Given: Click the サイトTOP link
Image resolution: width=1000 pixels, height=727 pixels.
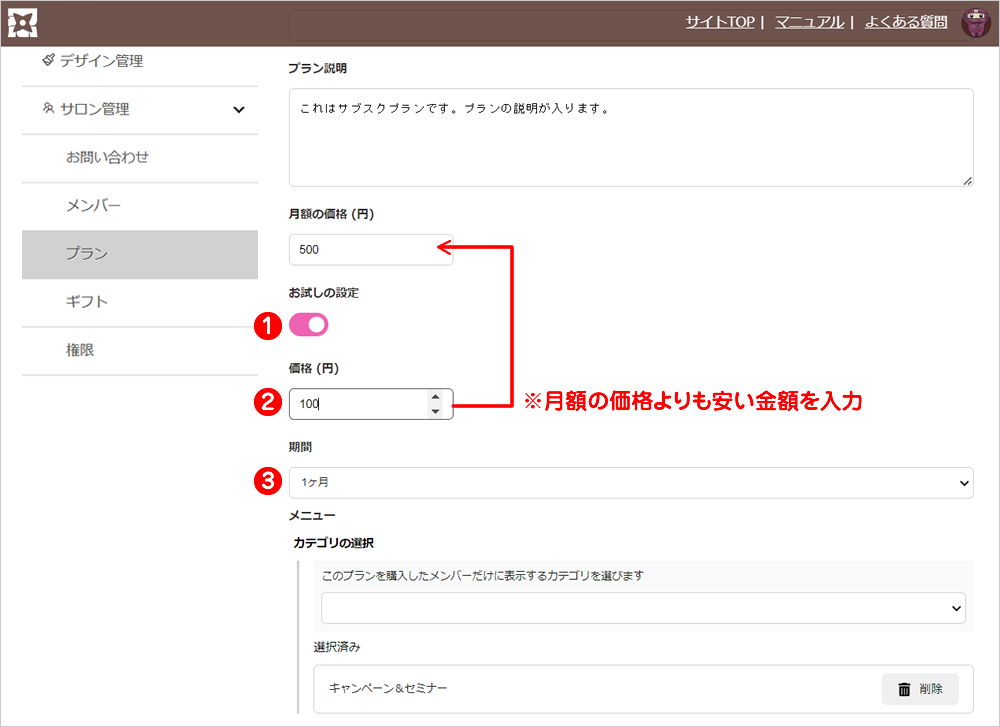Looking at the screenshot, I should [719, 22].
